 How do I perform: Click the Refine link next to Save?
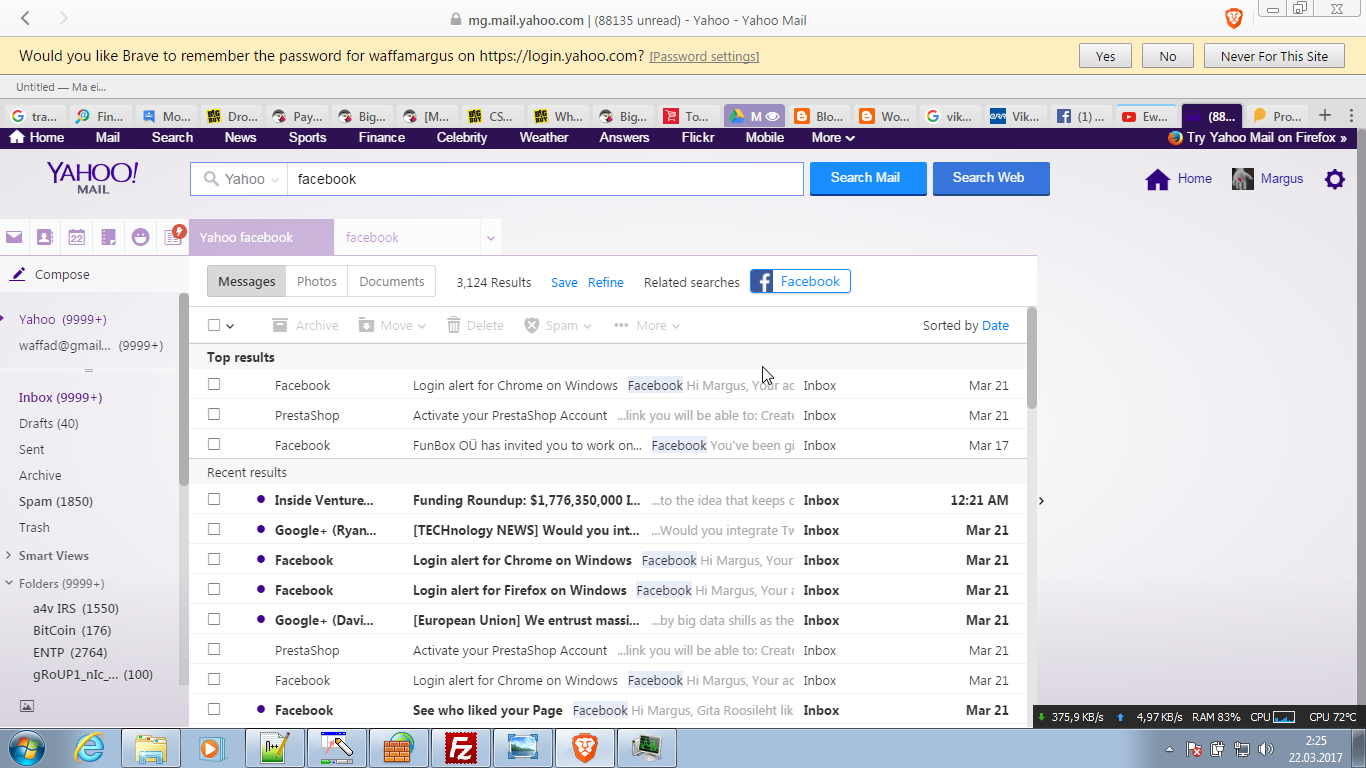(x=605, y=283)
